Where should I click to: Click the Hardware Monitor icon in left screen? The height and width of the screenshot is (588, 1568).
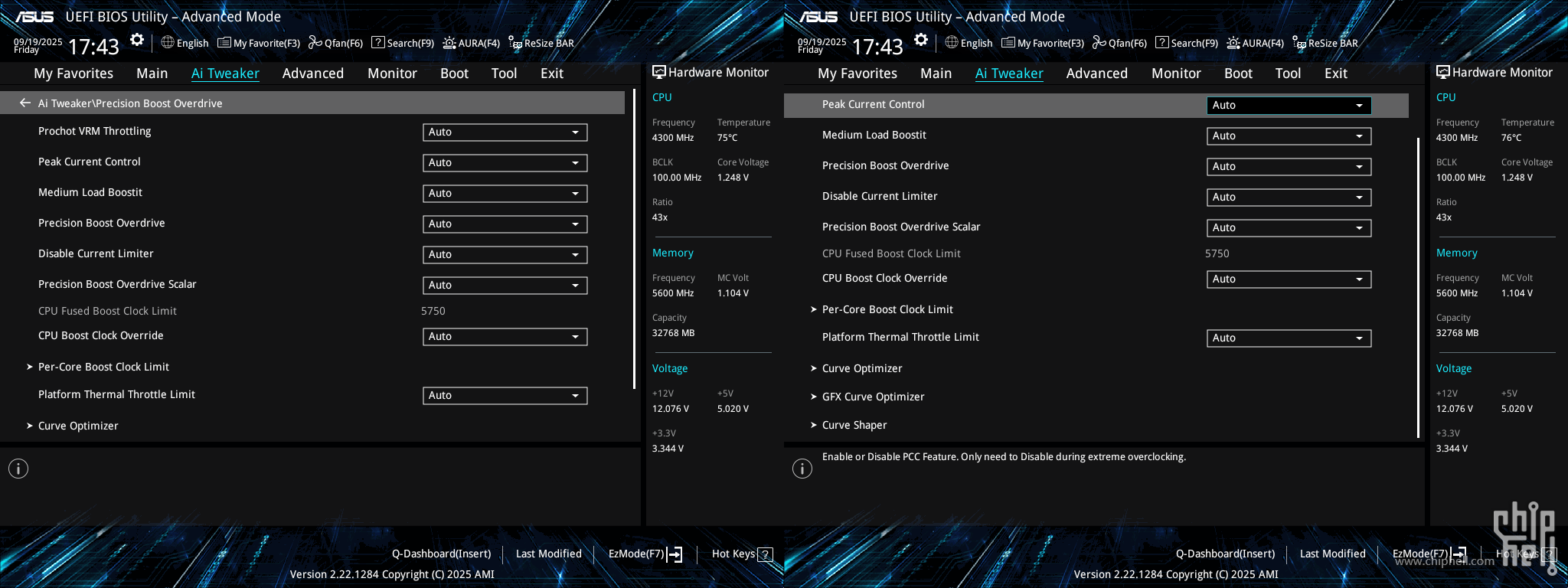click(658, 72)
